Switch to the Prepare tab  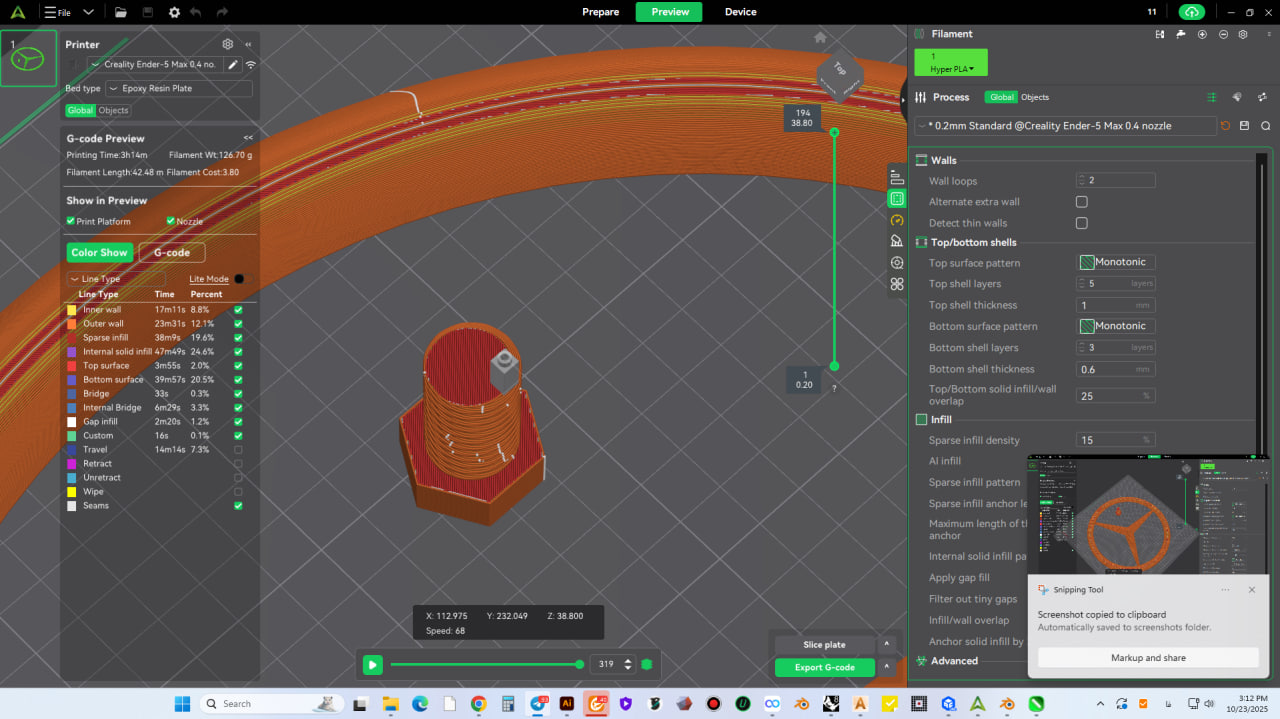point(603,12)
